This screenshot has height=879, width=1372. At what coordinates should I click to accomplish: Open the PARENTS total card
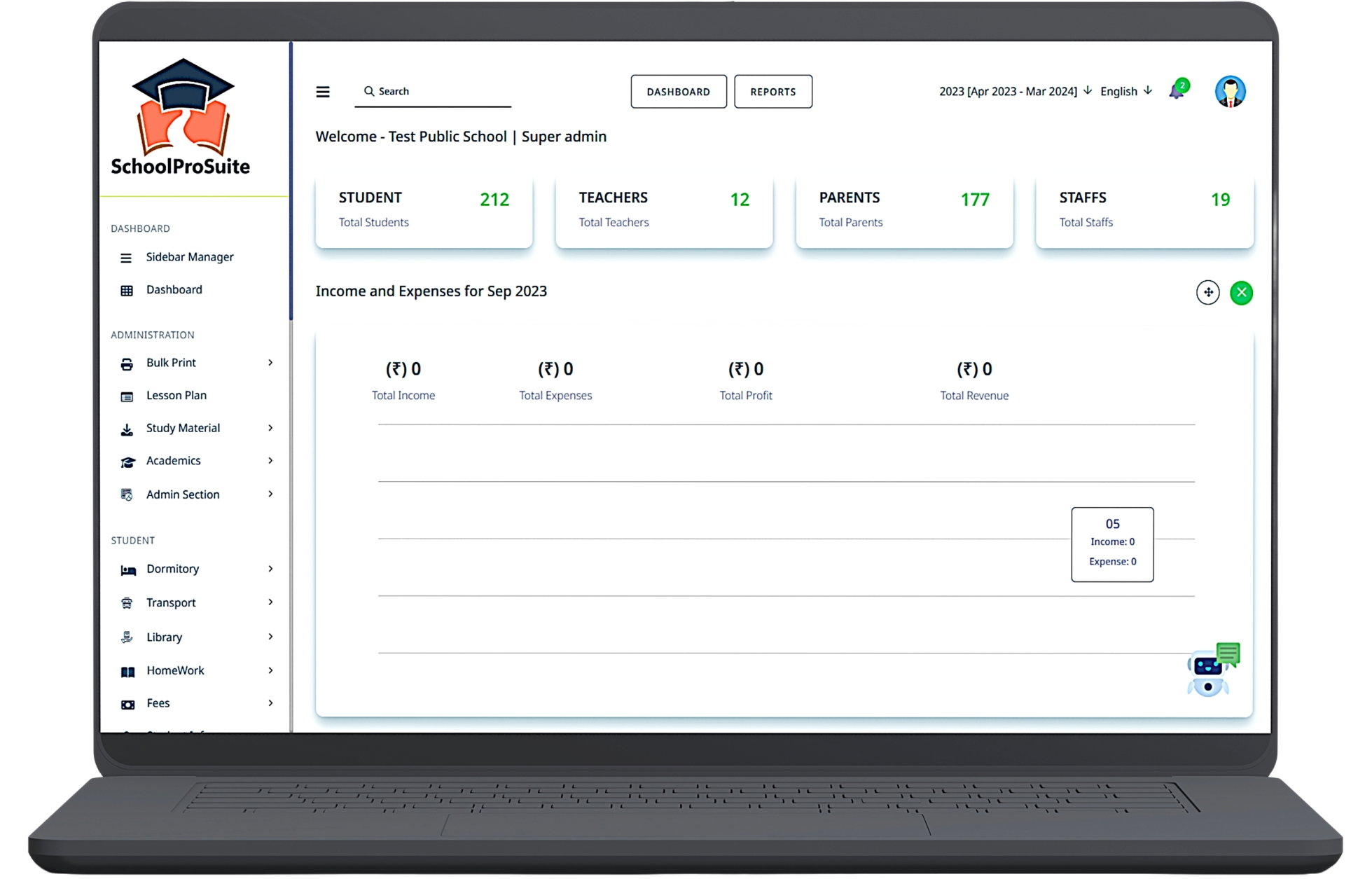[904, 210]
